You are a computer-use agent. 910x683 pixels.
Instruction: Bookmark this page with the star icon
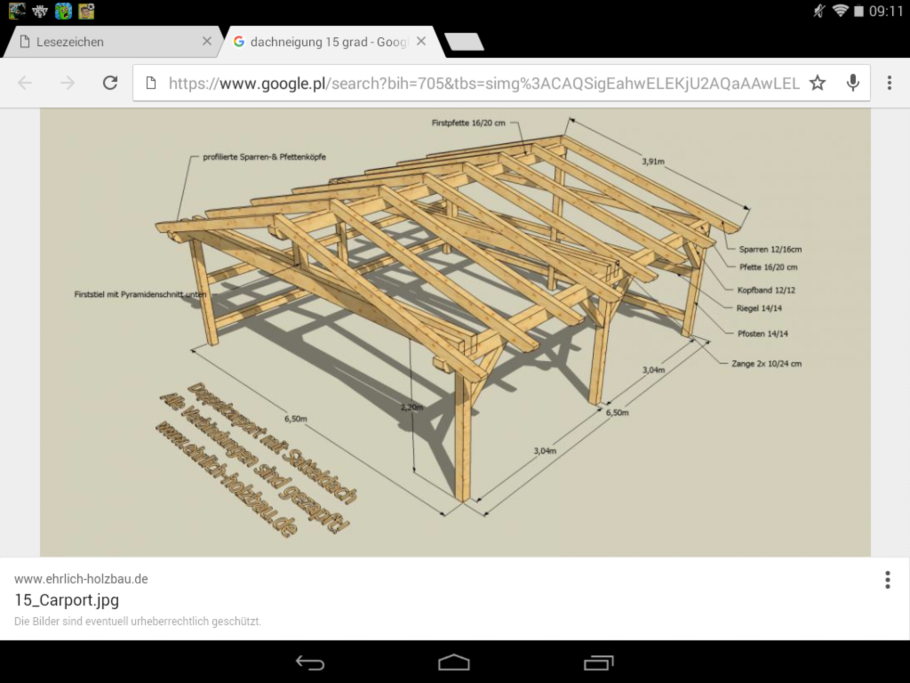click(818, 83)
